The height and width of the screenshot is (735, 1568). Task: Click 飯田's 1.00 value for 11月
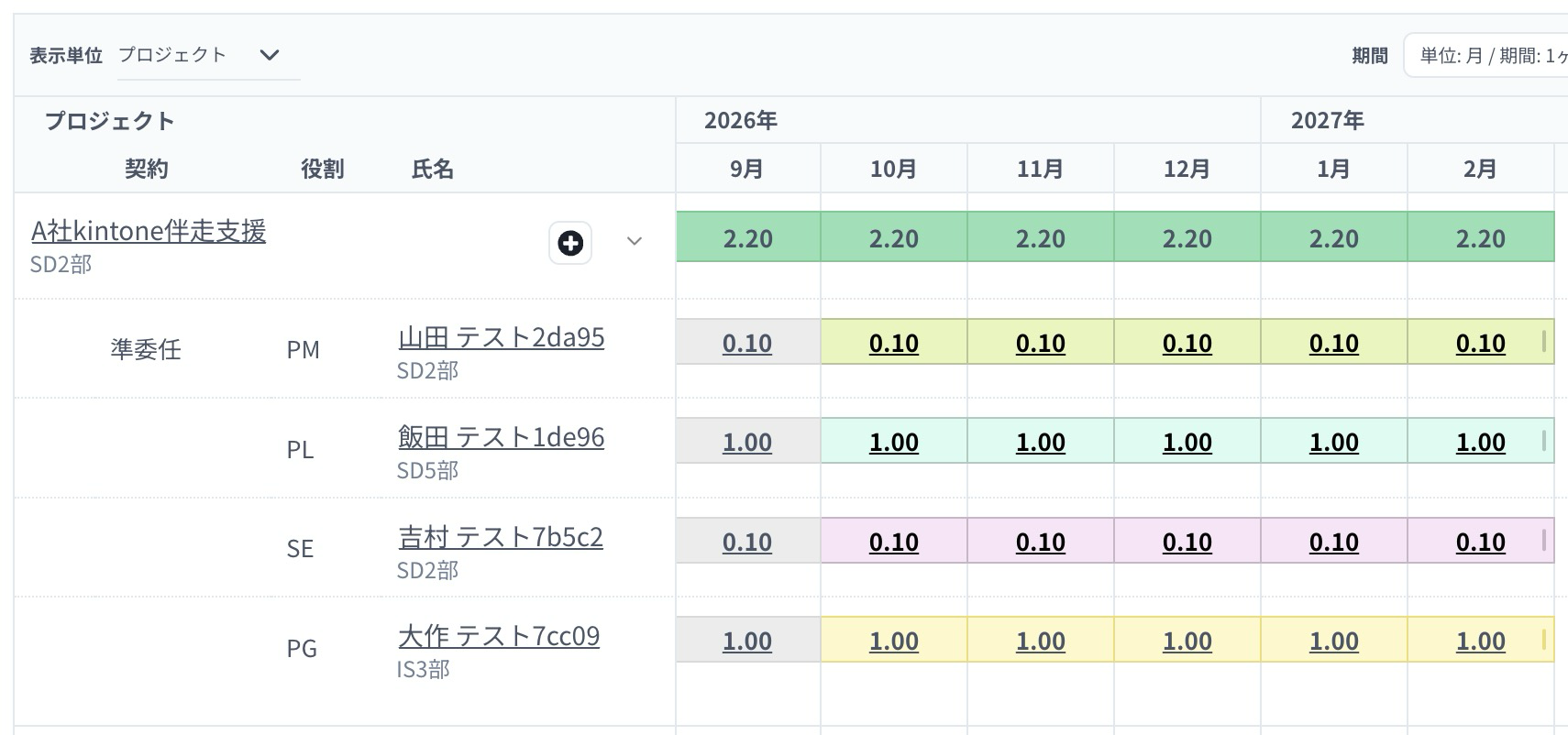[x=1041, y=442]
